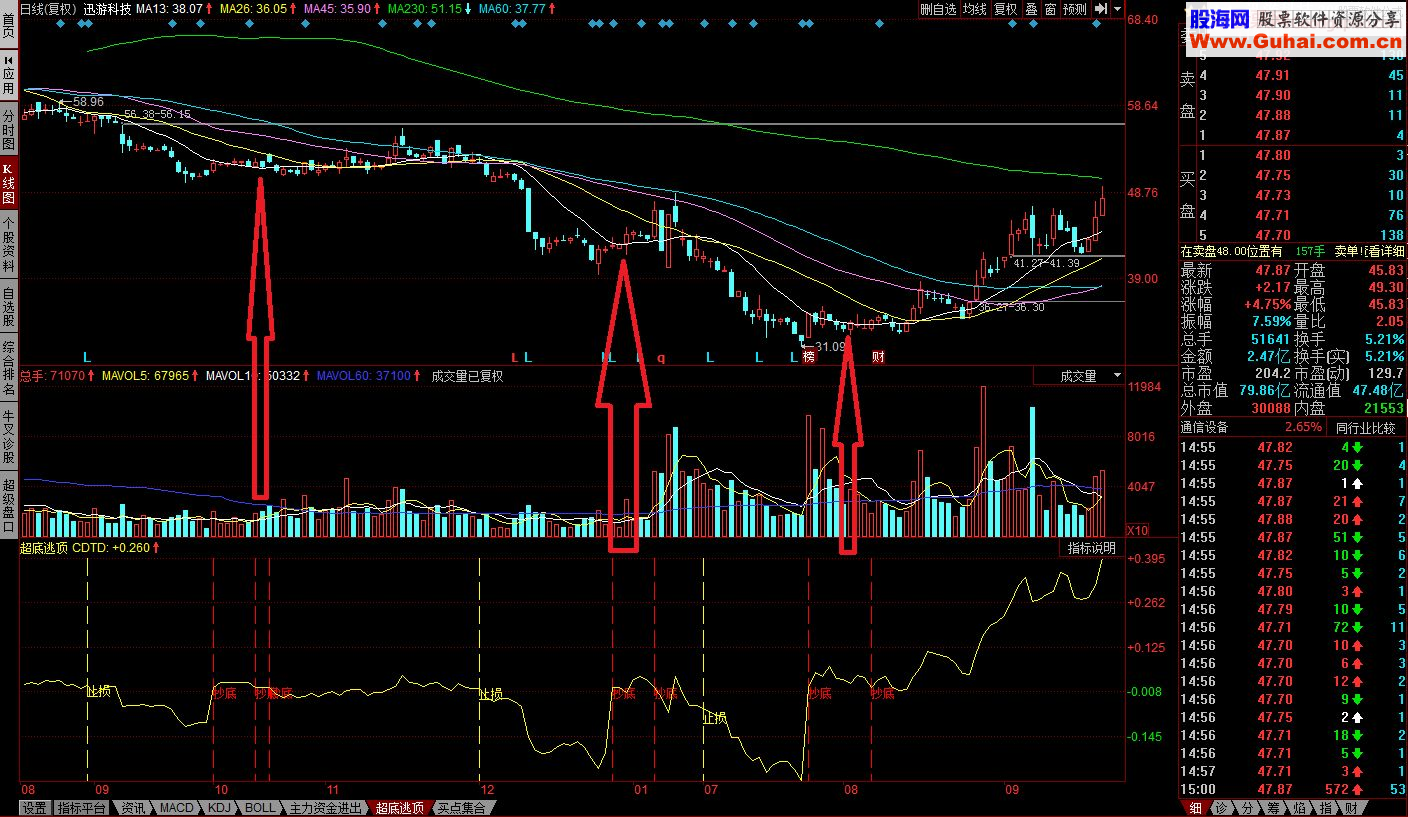
Task: Click the 14:57 trade row
Action: [1294, 771]
